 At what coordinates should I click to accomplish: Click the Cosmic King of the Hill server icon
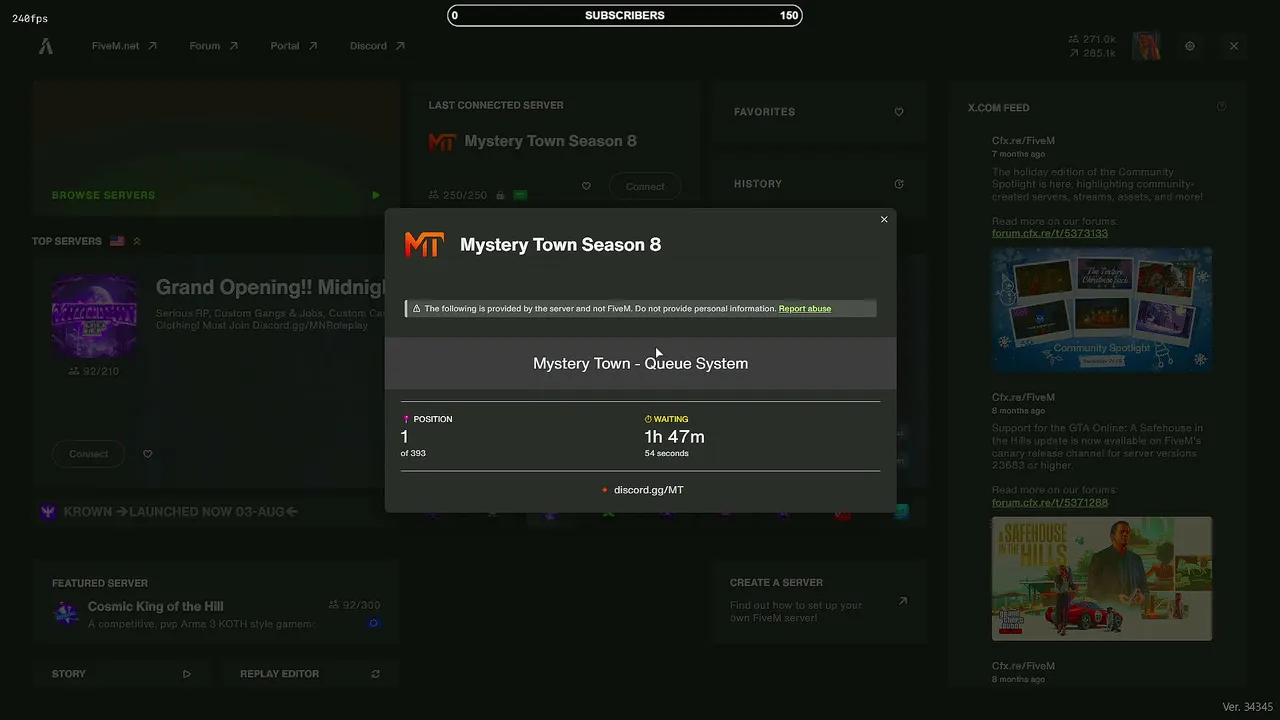(x=66, y=613)
